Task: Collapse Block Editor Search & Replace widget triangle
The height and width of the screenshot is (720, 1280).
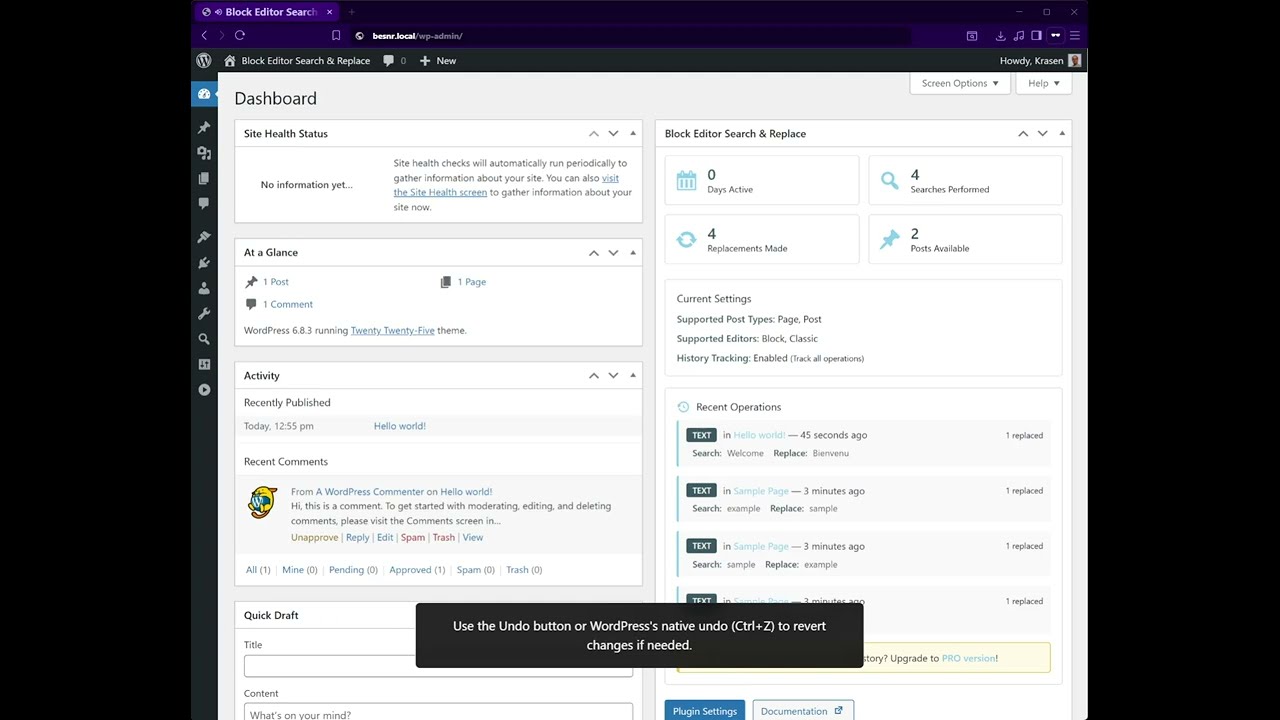Action: point(1061,134)
